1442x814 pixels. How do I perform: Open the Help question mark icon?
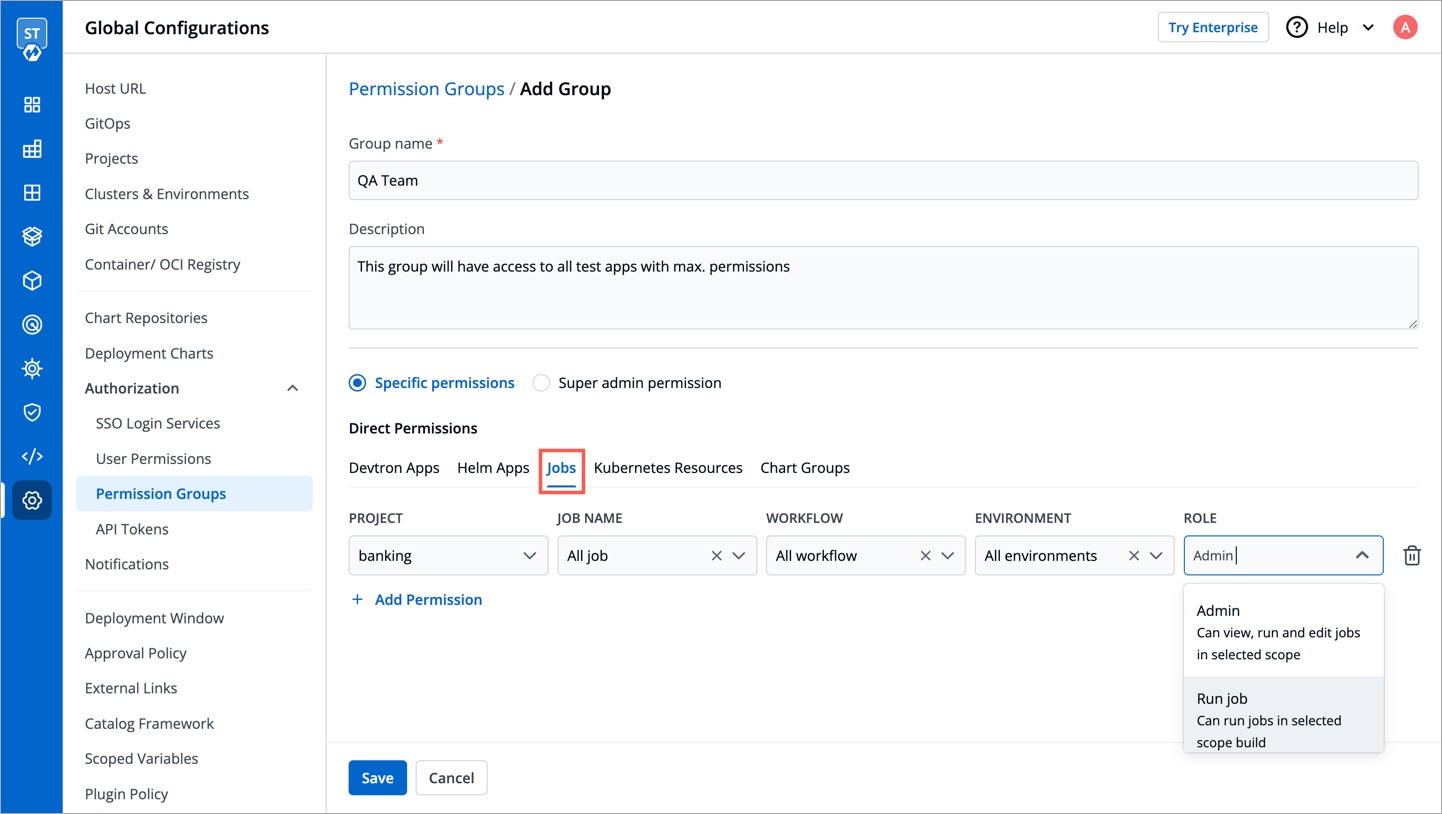point(1297,28)
